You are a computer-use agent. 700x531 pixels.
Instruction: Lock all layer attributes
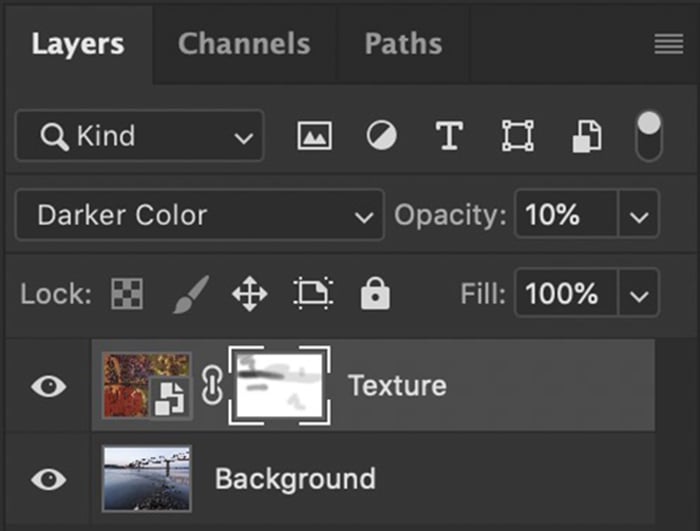point(375,293)
